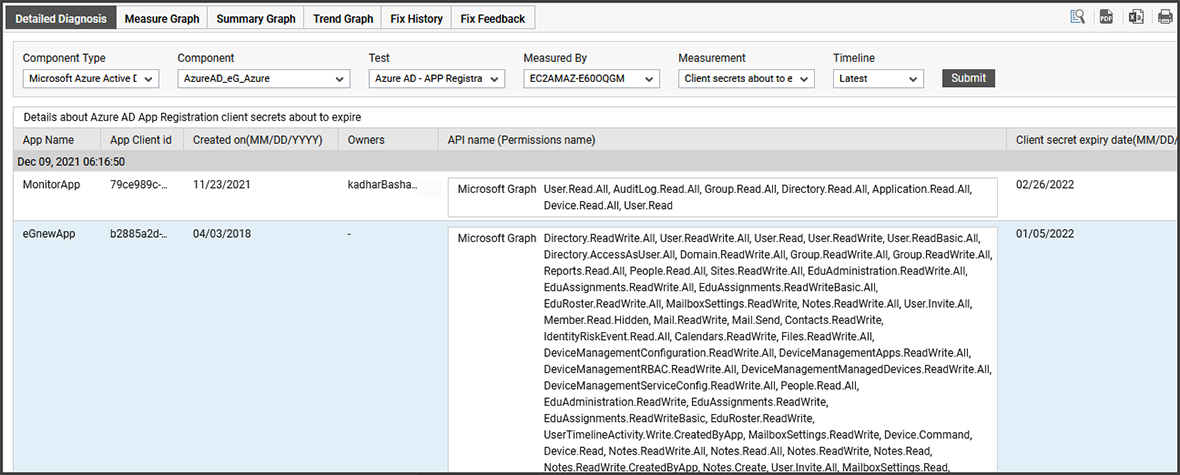The height and width of the screenshot is (475, 1180).
Task: Click owner kadharBasha...
Action: tap(383, 184)
